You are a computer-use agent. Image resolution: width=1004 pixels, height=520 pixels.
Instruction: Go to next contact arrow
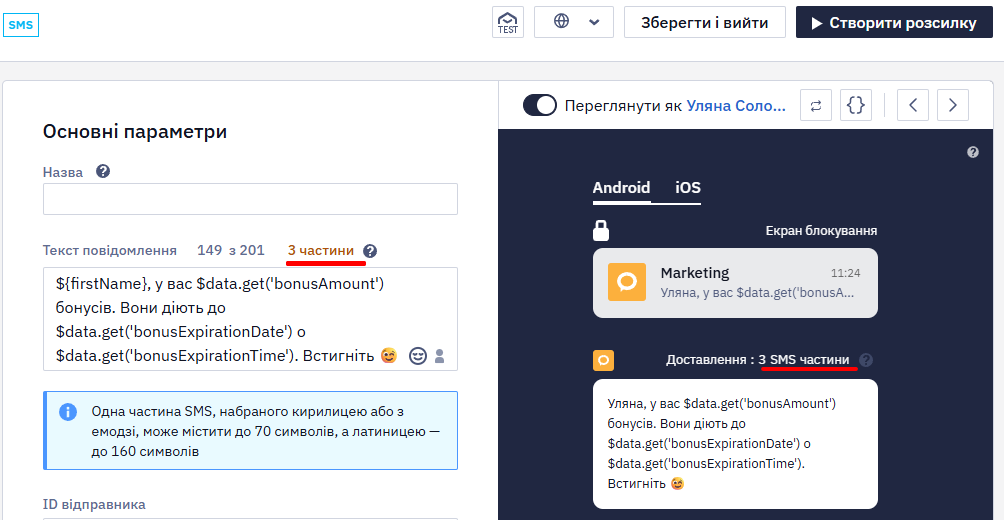click(x=953, y=105)
